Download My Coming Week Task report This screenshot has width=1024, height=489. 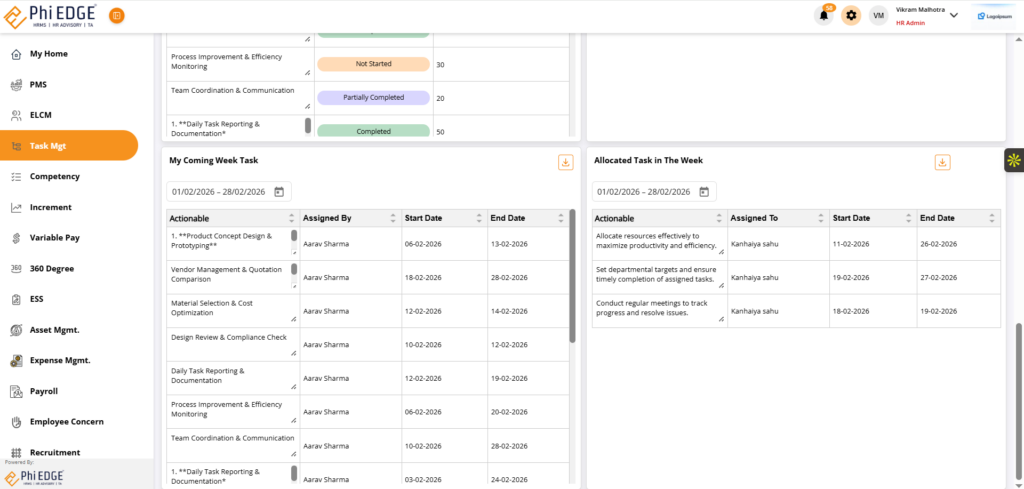click(565, 162)
